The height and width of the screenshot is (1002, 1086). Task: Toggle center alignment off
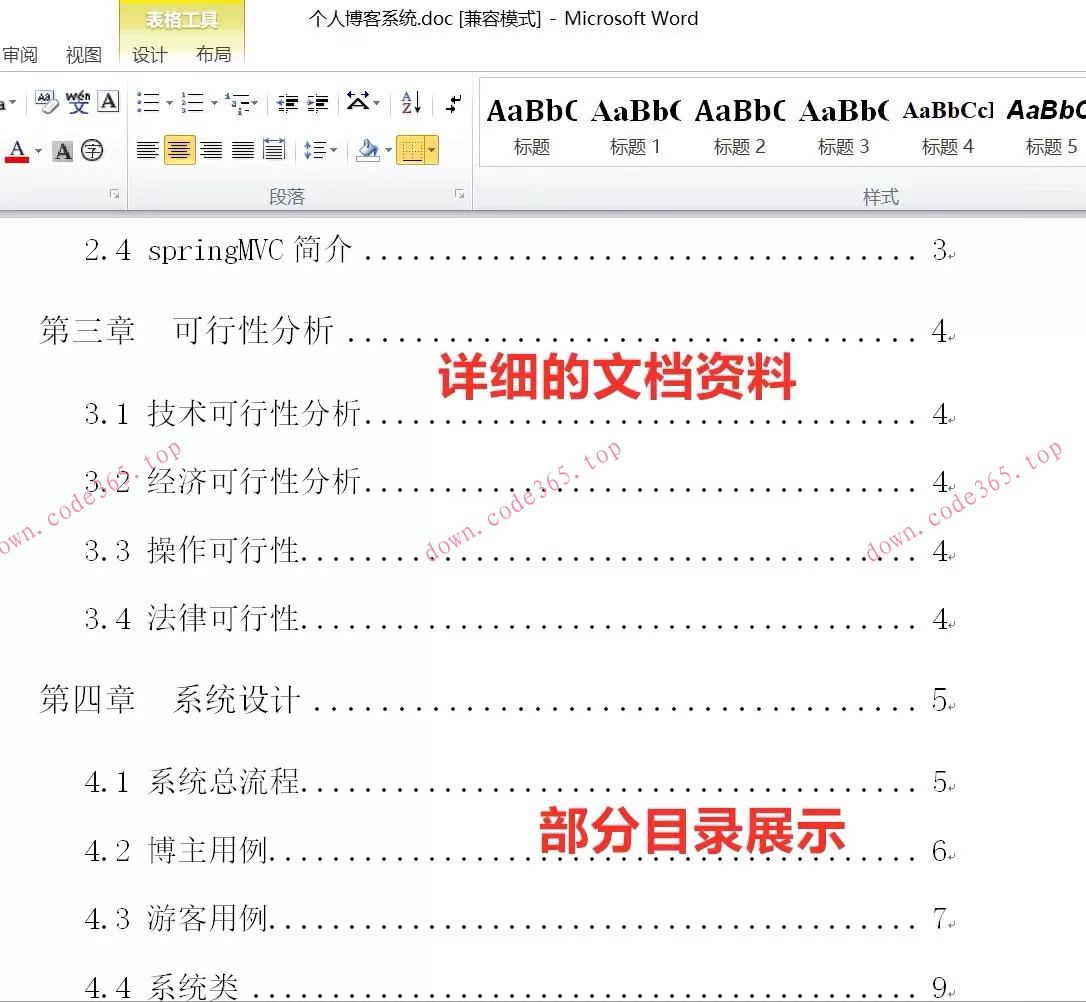(180, 150)
